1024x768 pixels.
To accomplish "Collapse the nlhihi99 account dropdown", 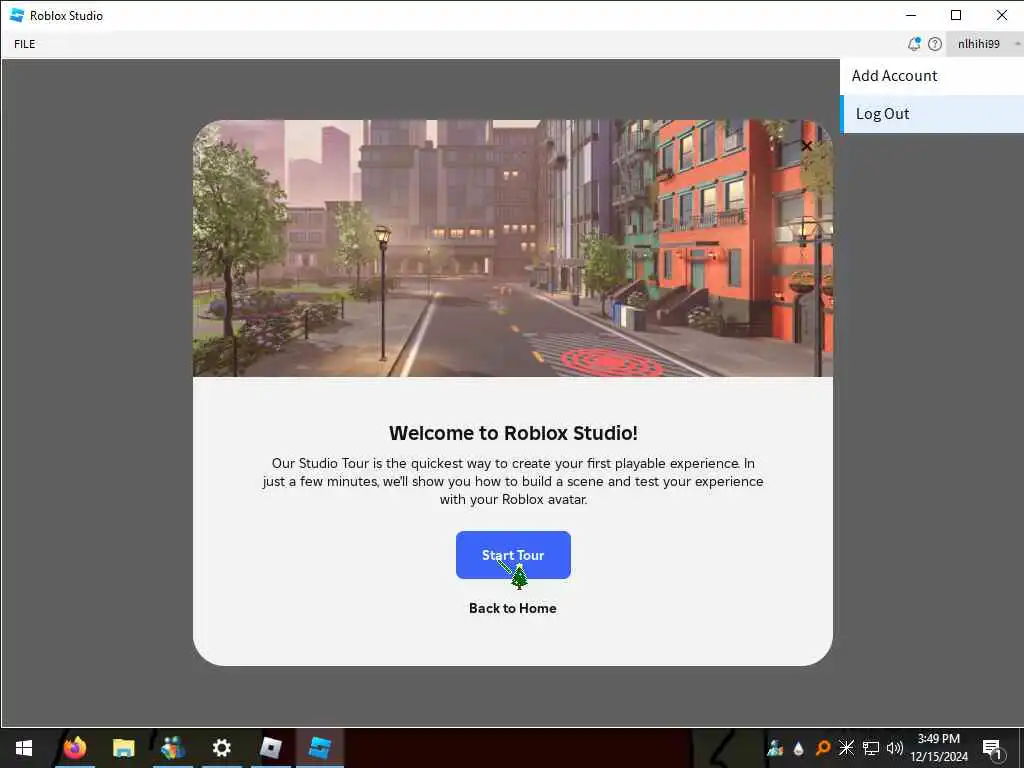I will (985, 44).
